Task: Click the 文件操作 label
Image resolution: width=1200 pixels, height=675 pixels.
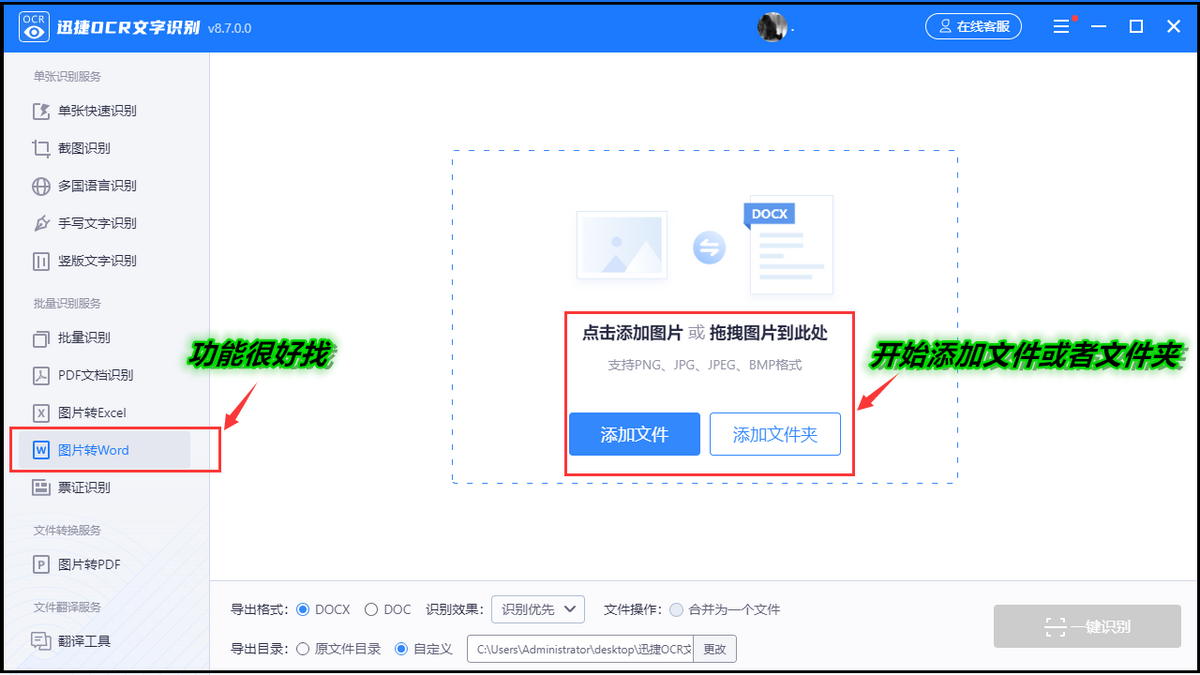Action: [x=632, y=609]
